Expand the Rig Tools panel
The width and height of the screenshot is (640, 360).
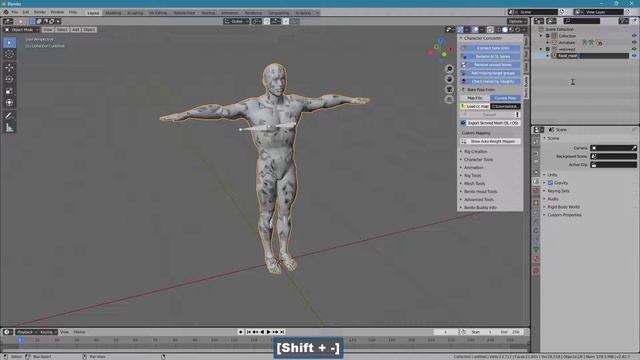(472, 176)
